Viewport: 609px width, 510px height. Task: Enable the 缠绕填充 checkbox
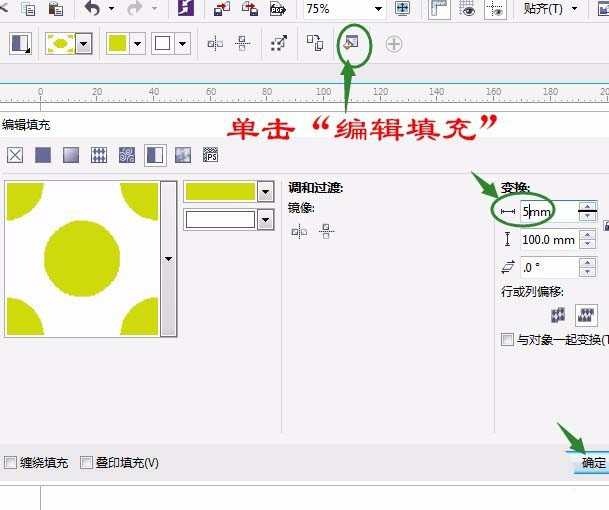coord(11,463)
